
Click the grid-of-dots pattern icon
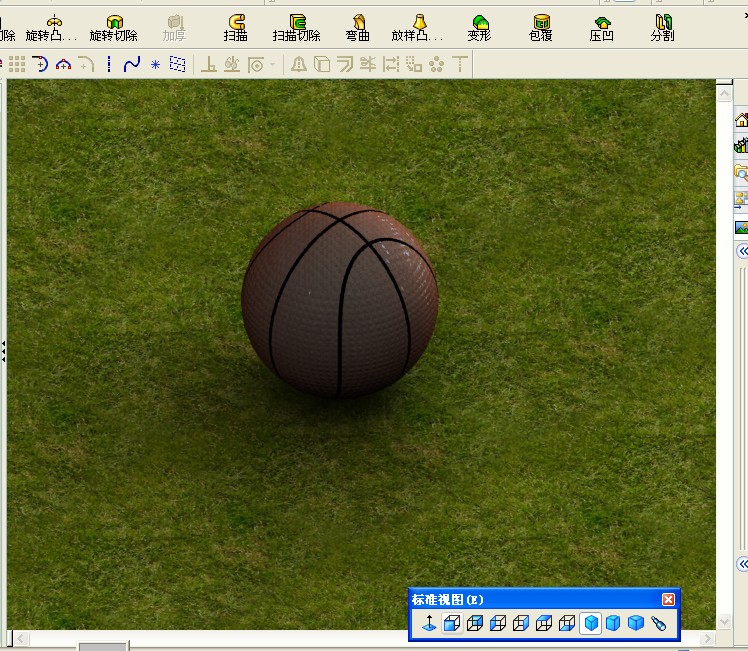tap(17, 64)
